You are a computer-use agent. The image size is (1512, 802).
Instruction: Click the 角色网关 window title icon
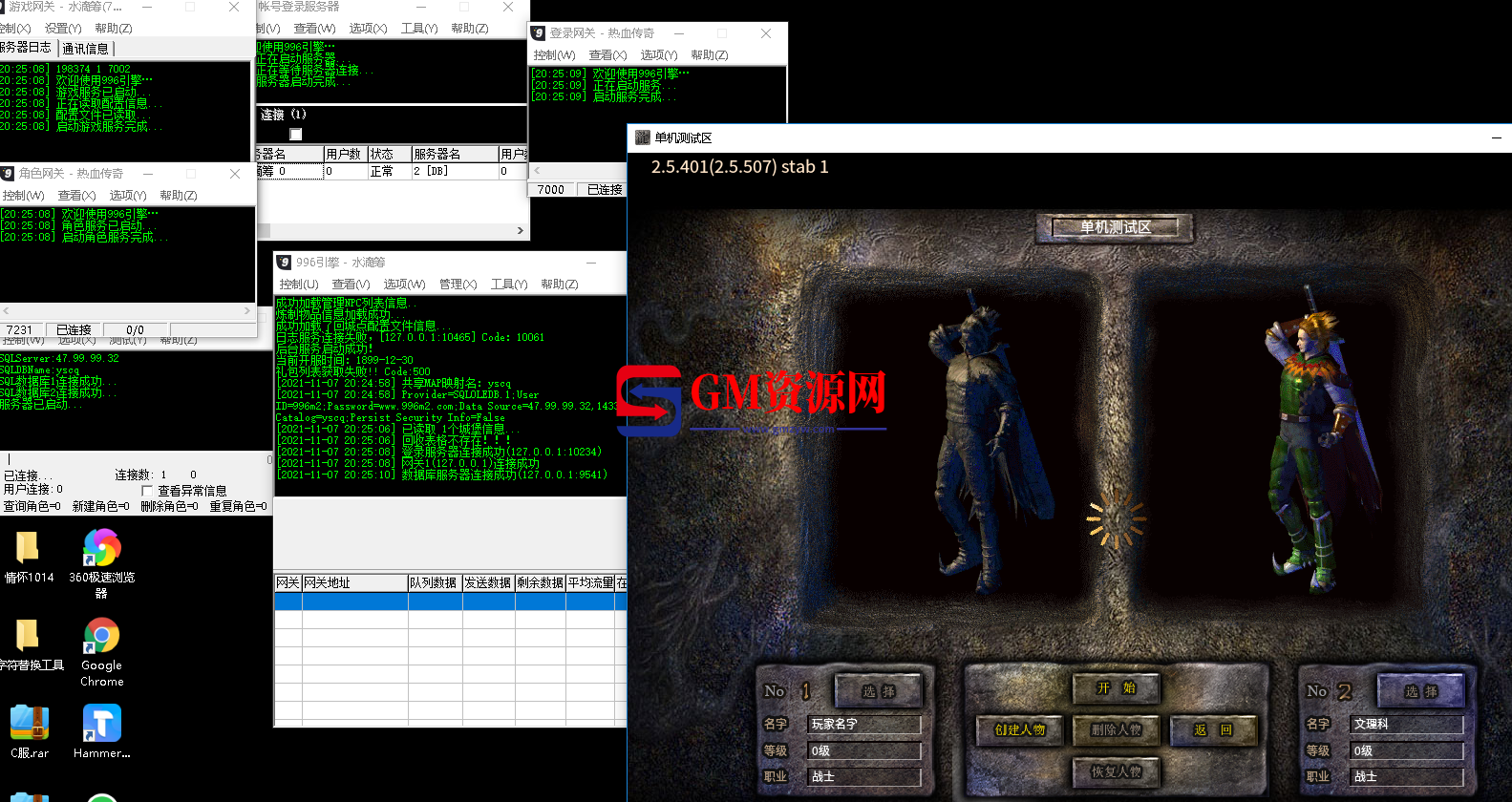pos(8,173)
